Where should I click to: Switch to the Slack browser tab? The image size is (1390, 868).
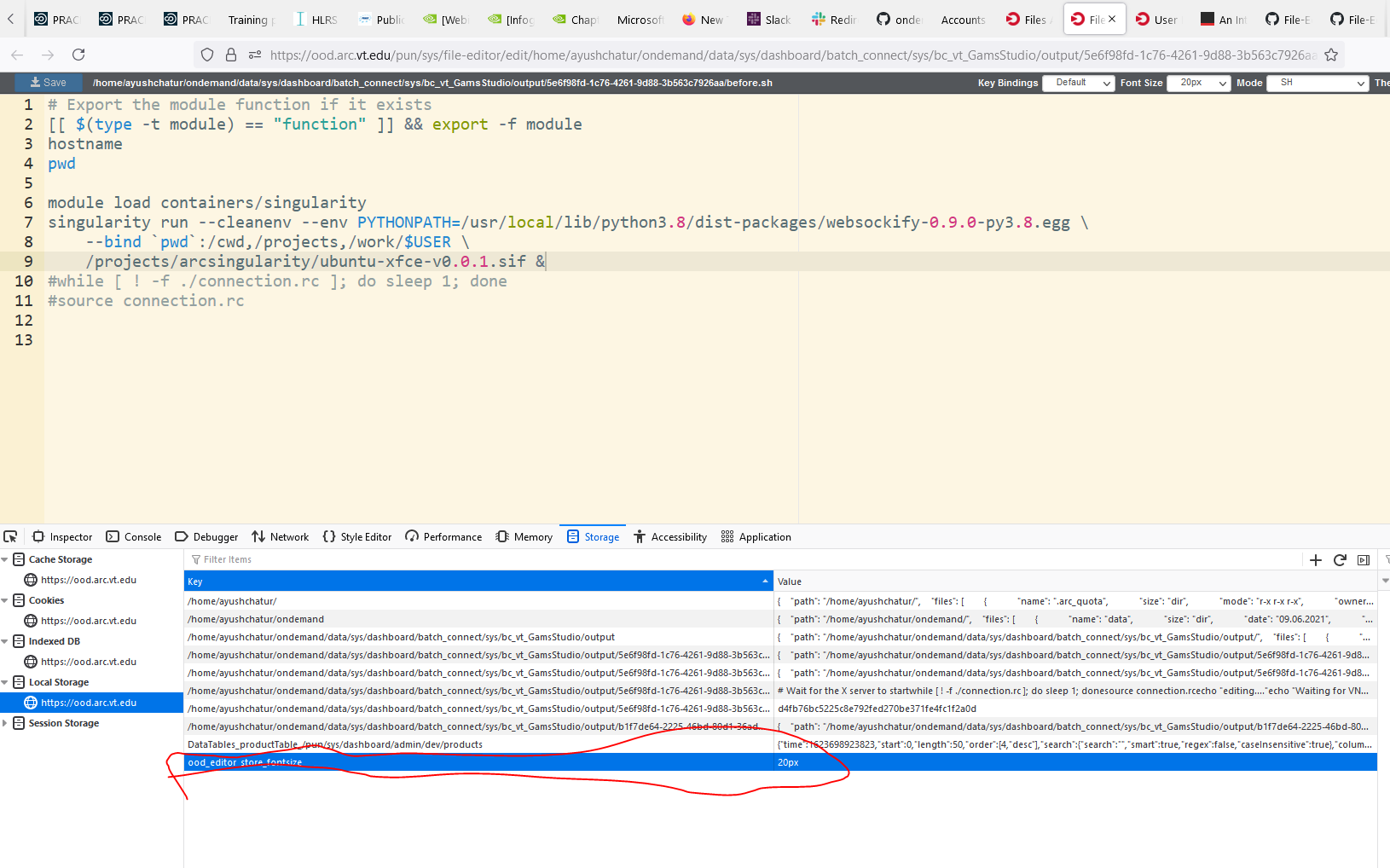click(x=769, y=19)
